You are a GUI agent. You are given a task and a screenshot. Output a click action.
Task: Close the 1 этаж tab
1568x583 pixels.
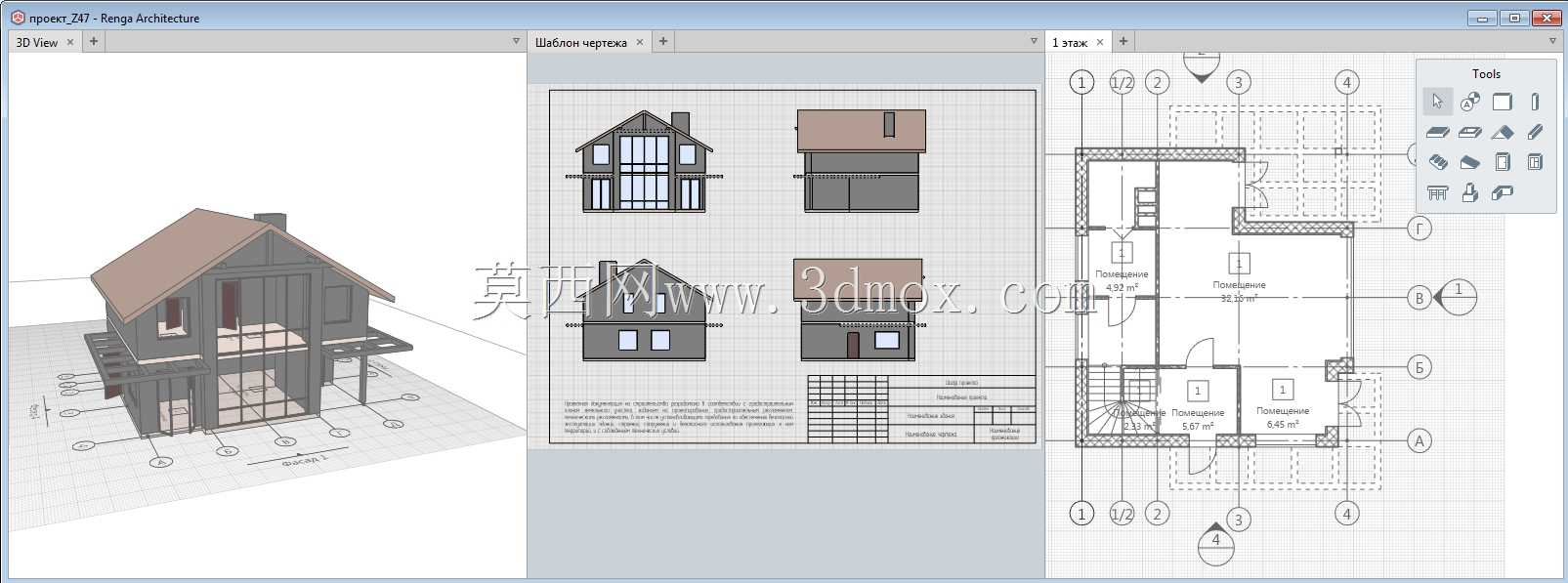tap(1100, 42)
